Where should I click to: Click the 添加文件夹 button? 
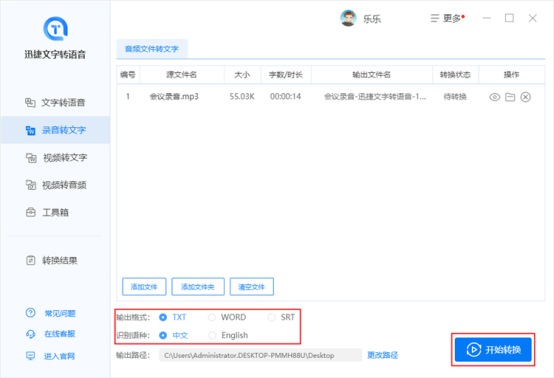[198, 287]
